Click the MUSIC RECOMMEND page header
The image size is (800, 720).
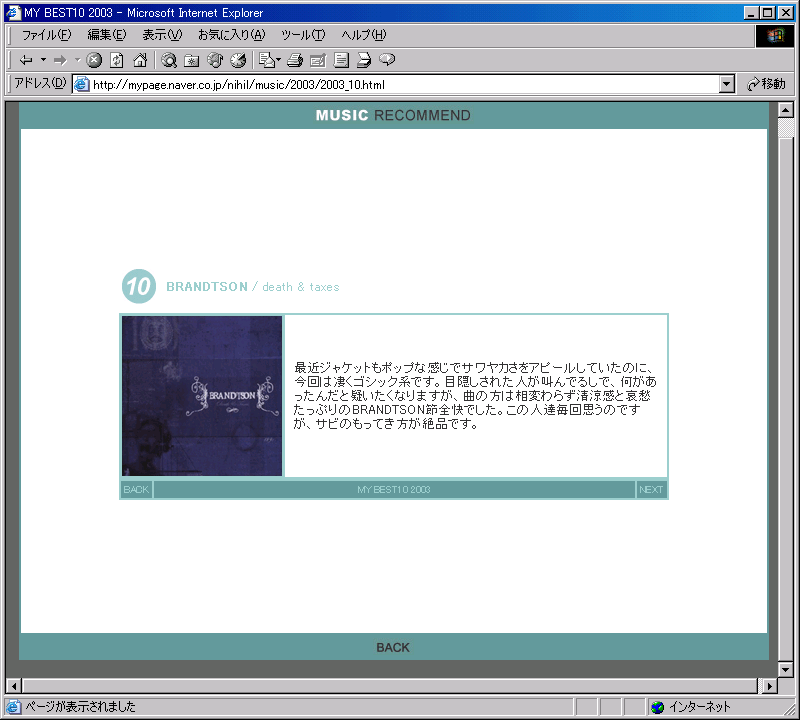tap(393, 115)
